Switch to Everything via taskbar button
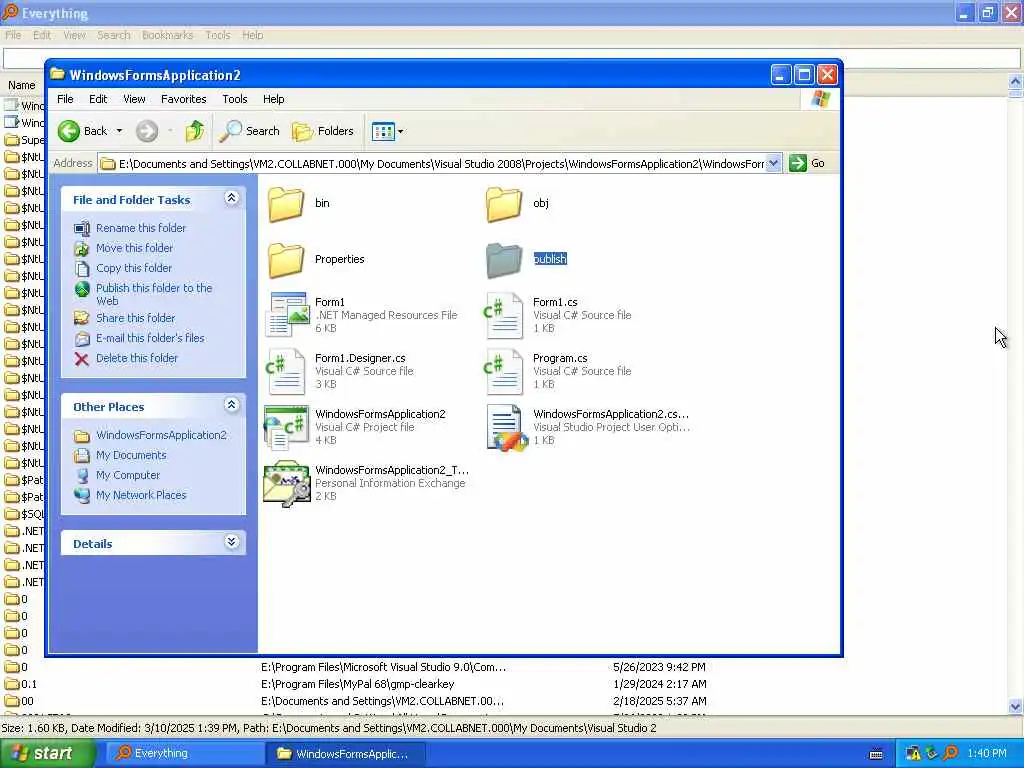 [x=185, y=754]
